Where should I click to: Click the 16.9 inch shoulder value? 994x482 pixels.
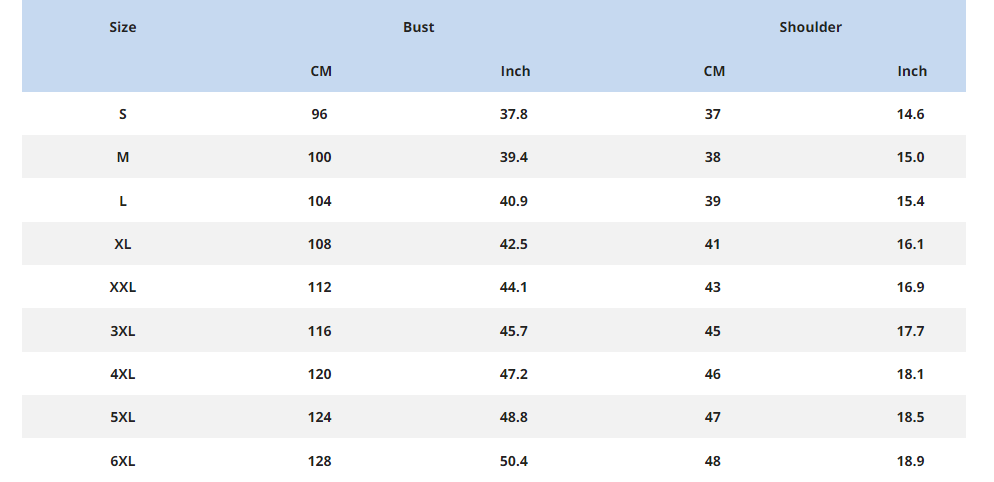coord(910,287)
